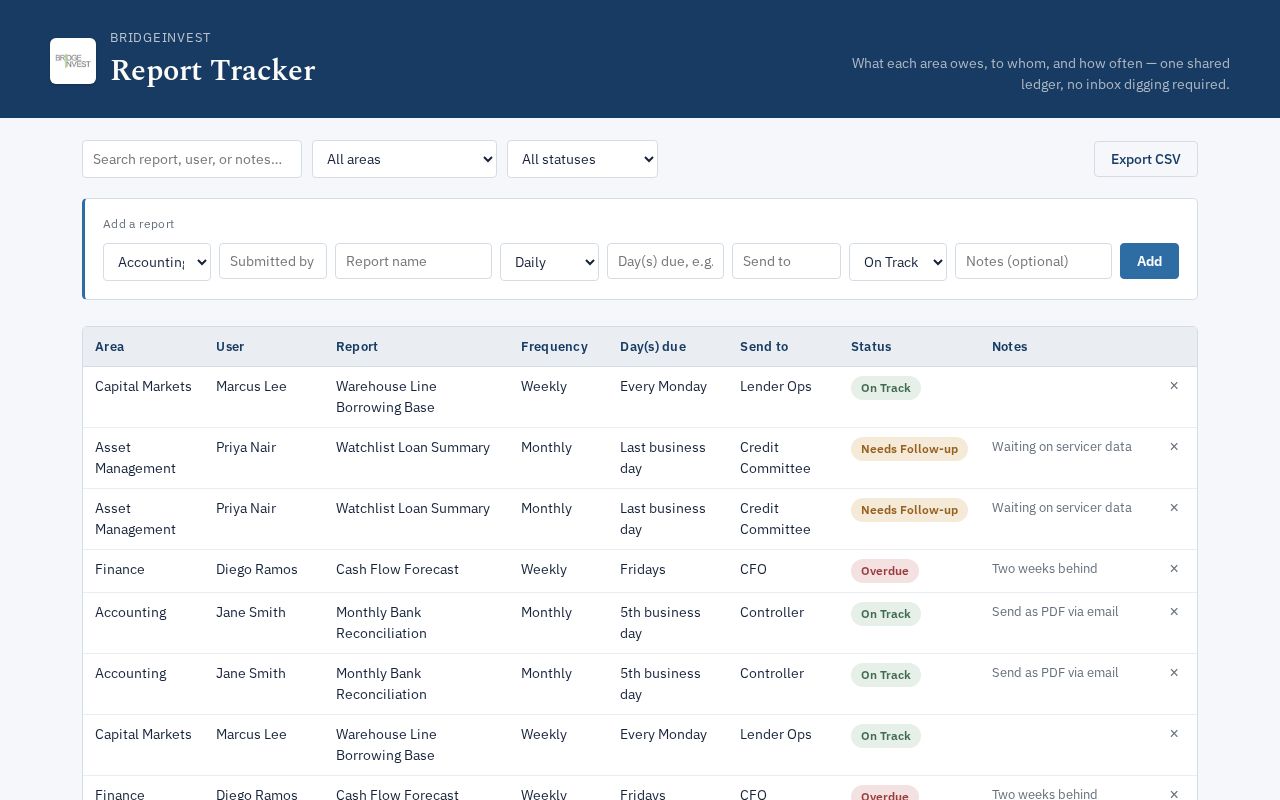Click the Add a report section label
1280x800 pixels.
(139, 224)
